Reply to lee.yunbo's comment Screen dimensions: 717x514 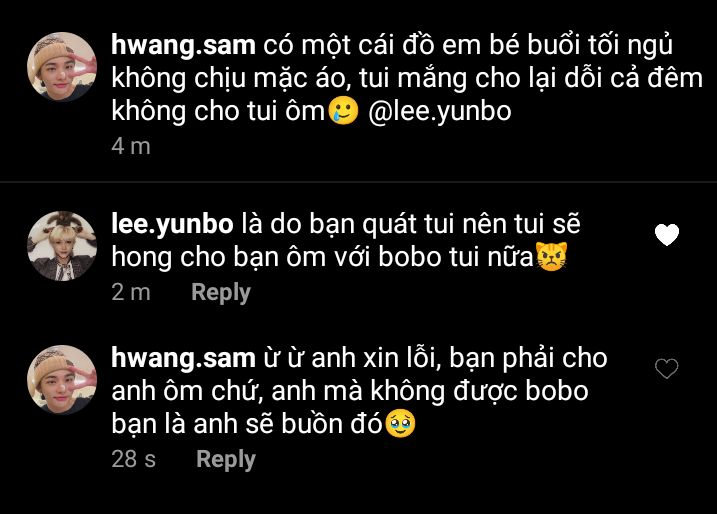pyautogui.click(x=221, y=292)
